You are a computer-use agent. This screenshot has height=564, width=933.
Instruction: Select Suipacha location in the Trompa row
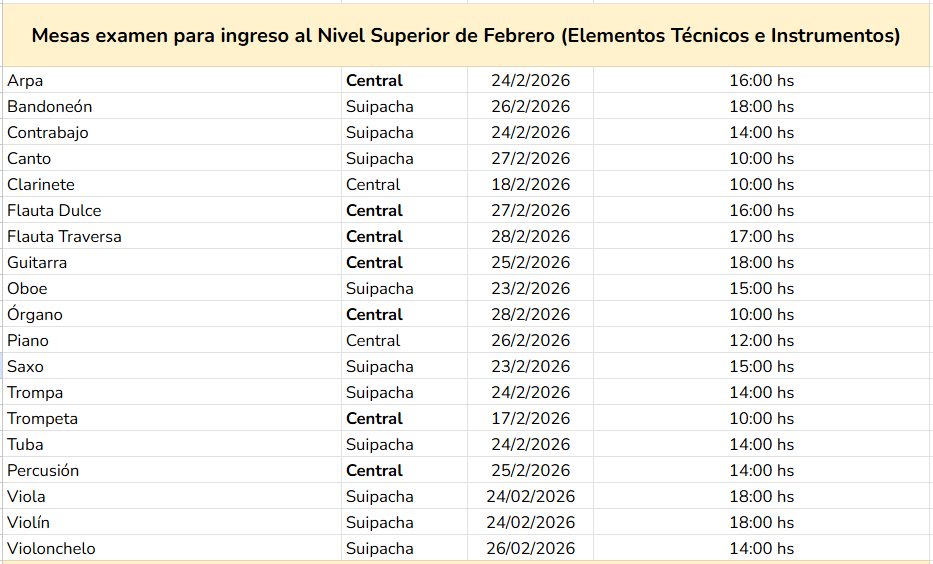click(380, 393)
